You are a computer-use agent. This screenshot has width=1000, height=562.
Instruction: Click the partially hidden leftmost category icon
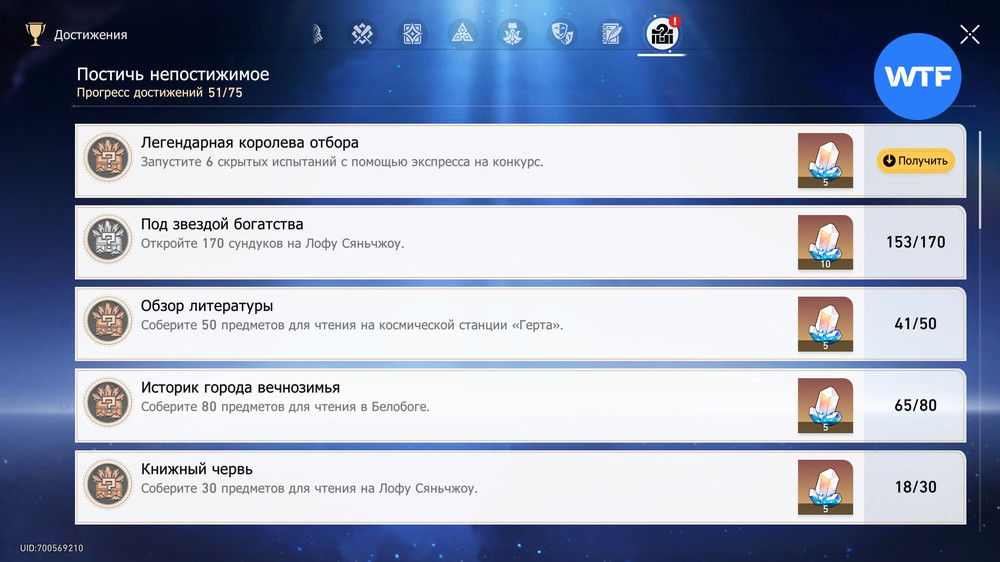coord(318,34)
